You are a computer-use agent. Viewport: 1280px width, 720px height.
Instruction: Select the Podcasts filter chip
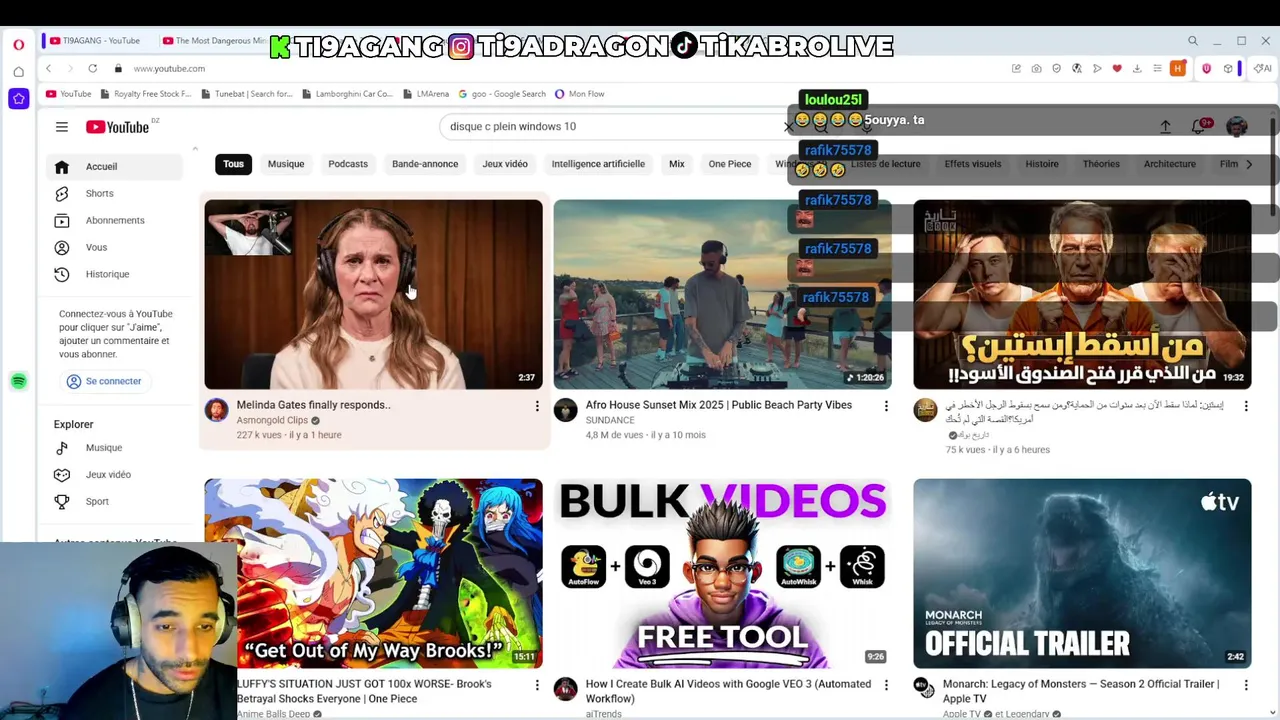pos(348,164)
